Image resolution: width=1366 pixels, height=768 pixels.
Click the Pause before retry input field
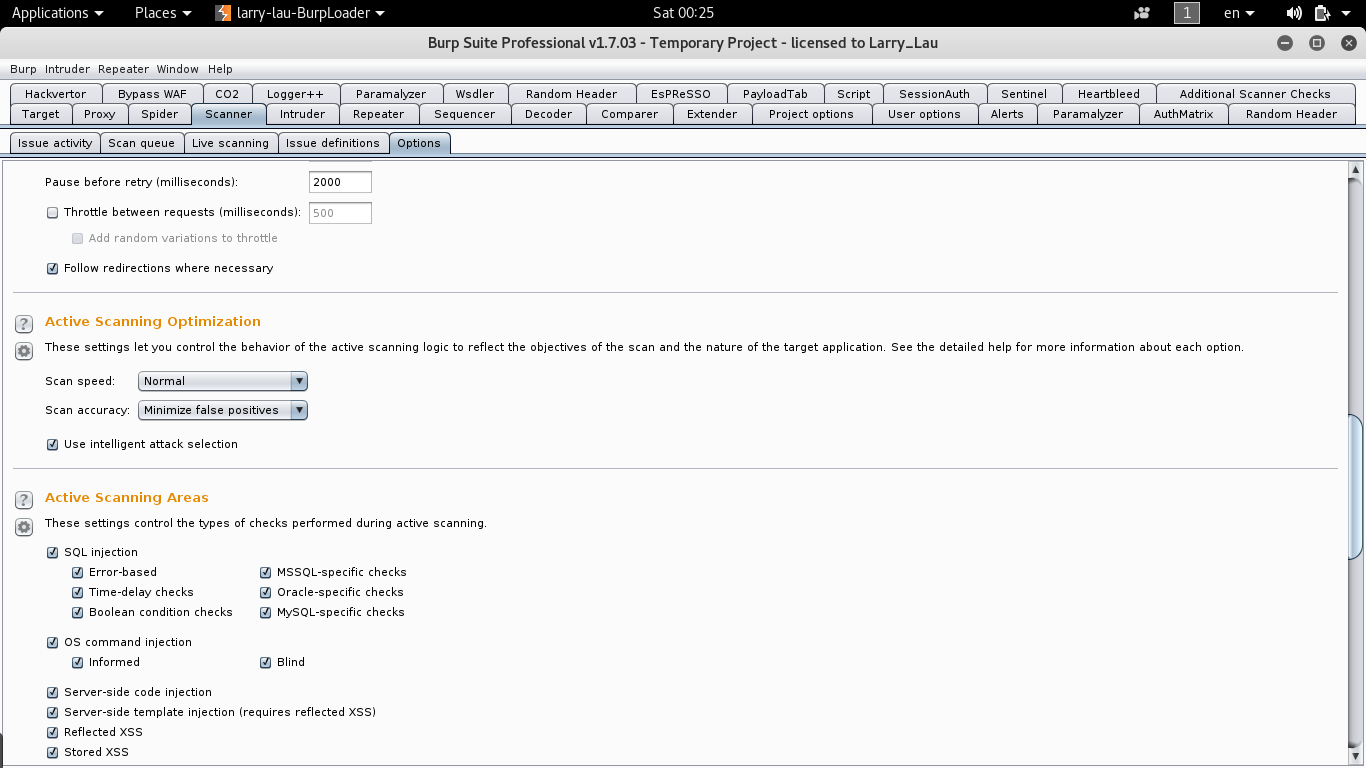(340, 182)
